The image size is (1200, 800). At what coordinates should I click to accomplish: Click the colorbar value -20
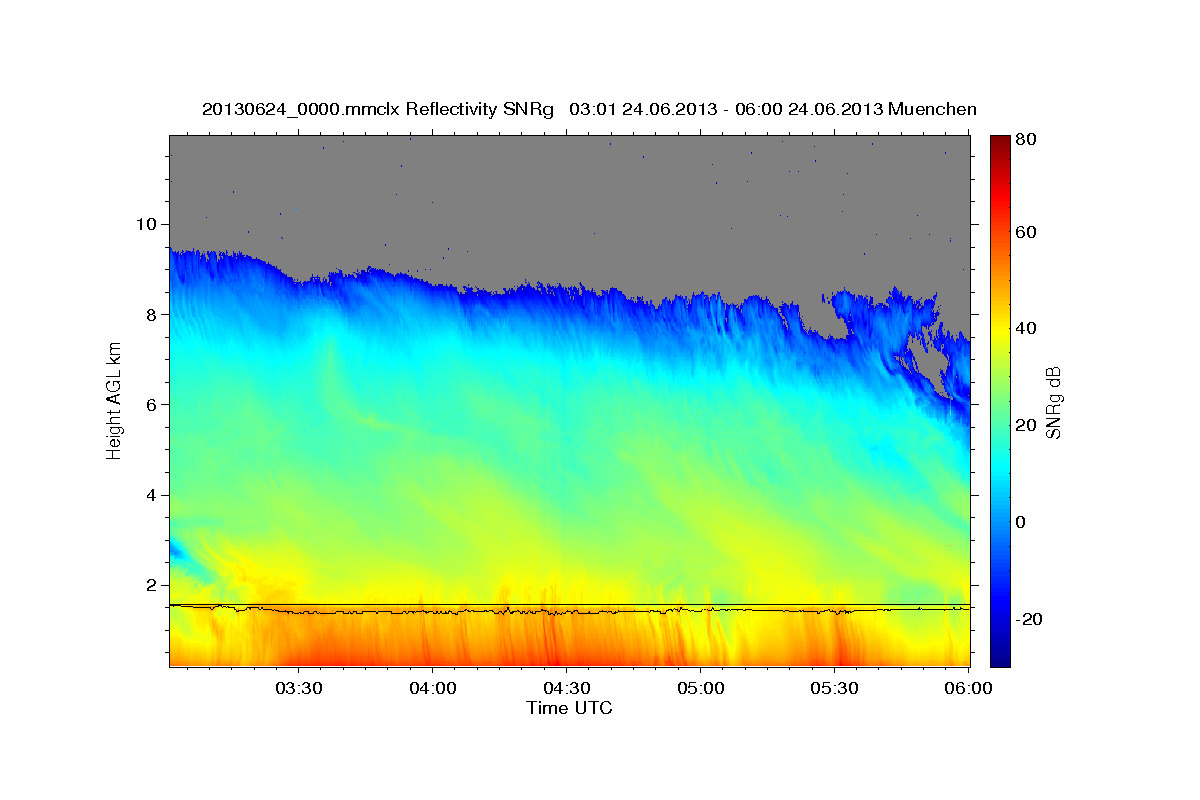[x=1031, y=619]
